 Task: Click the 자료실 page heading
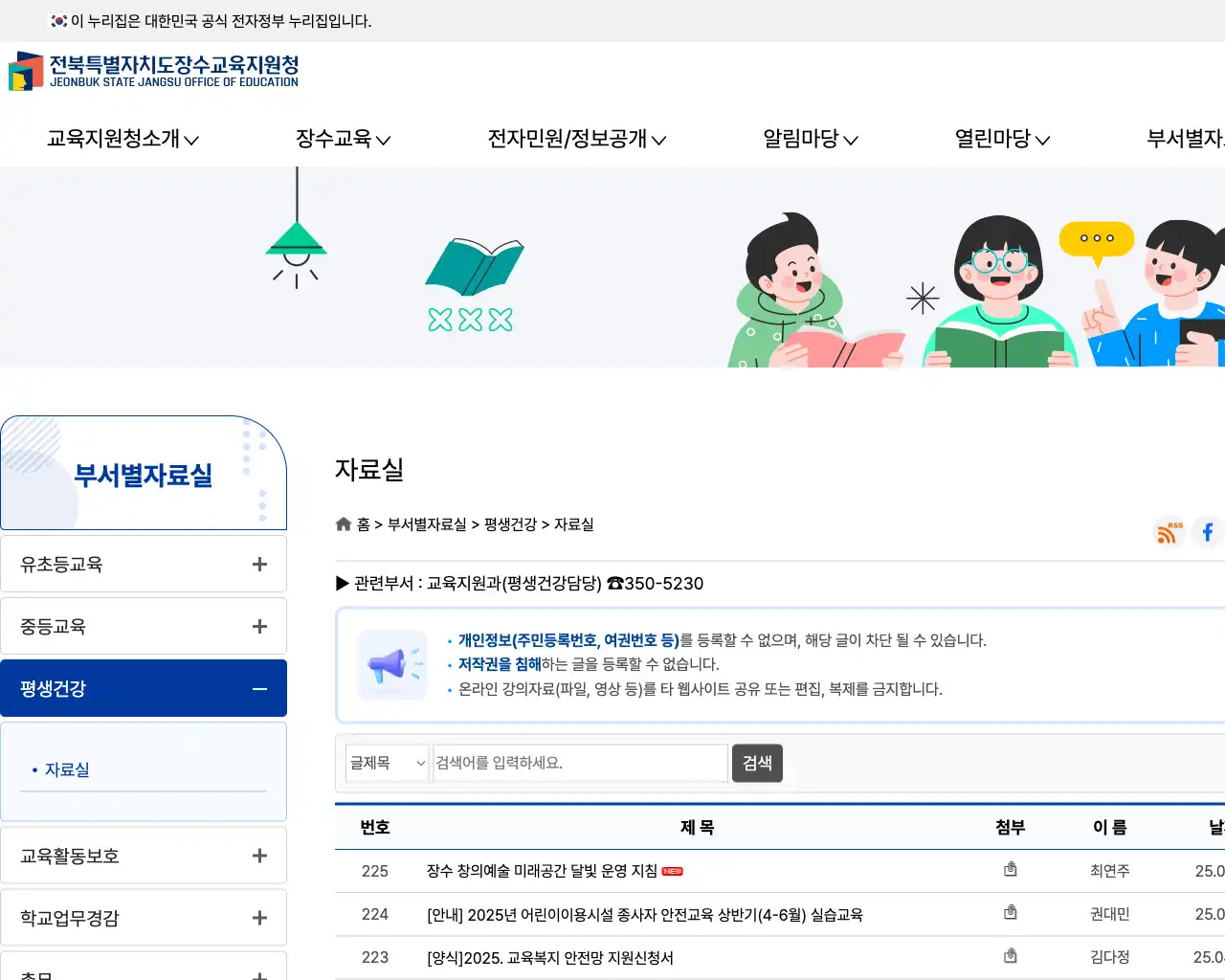click(369, 469)
